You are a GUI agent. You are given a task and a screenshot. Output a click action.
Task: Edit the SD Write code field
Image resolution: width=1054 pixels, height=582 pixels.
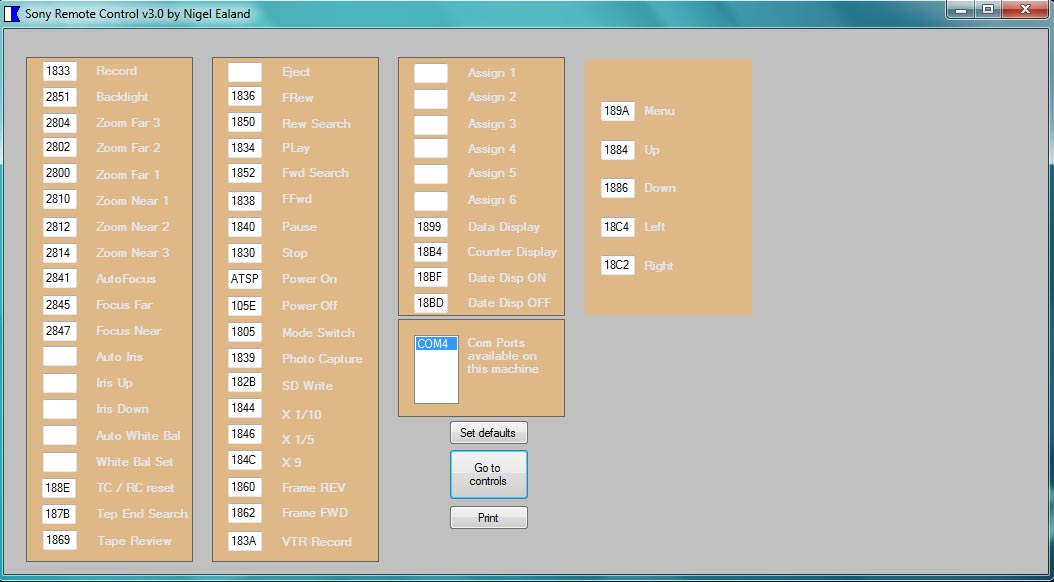point(245,382)
